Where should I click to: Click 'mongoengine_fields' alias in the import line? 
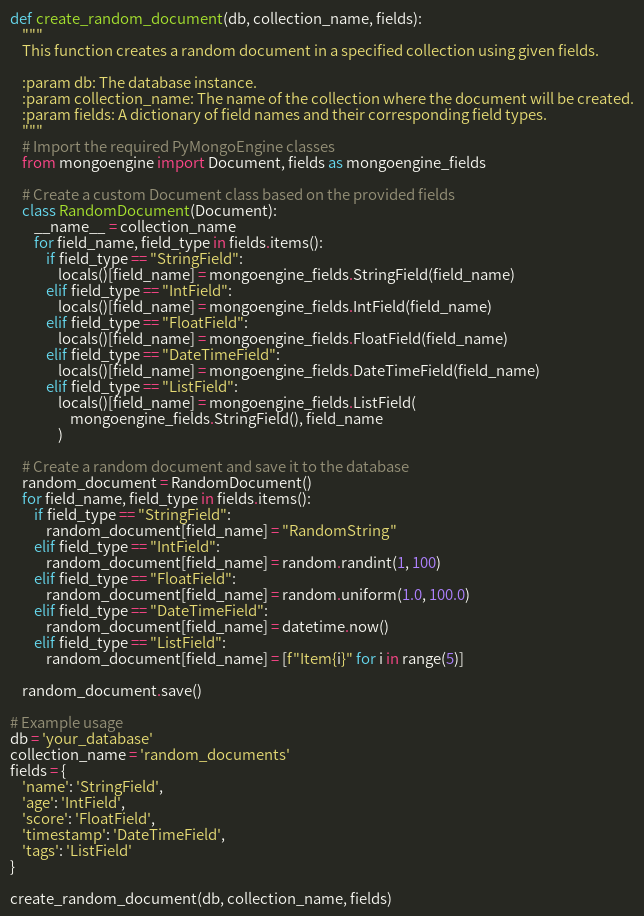click(416, 162)
